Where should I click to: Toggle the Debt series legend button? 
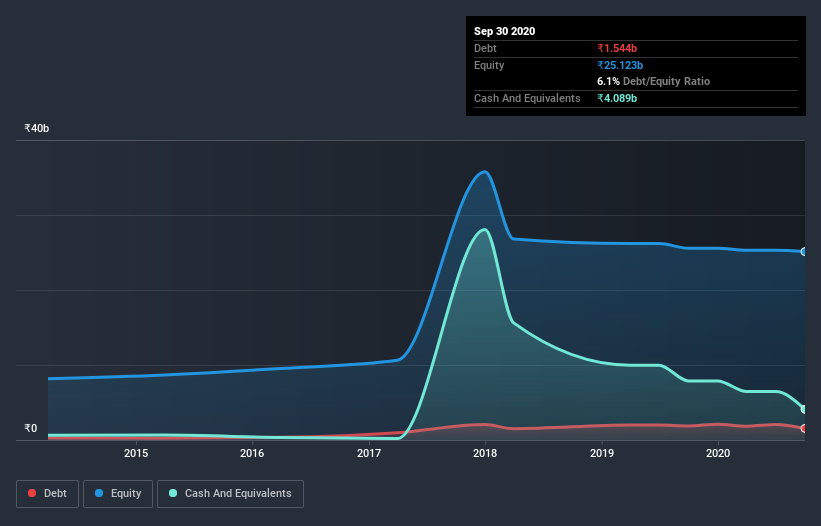point(48,494)
